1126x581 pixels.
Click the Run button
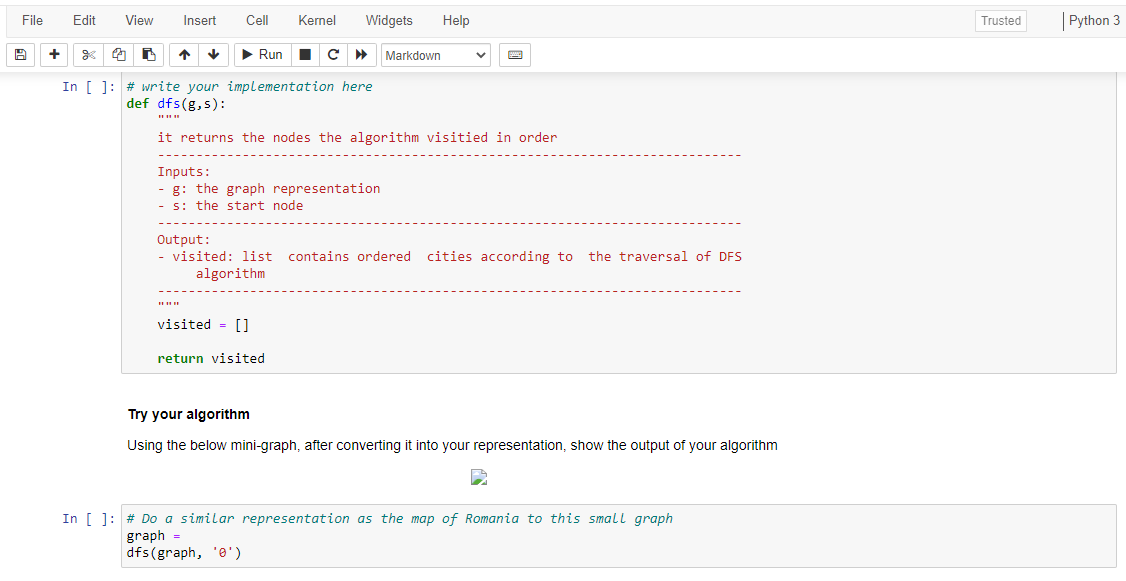click(261, 55)
